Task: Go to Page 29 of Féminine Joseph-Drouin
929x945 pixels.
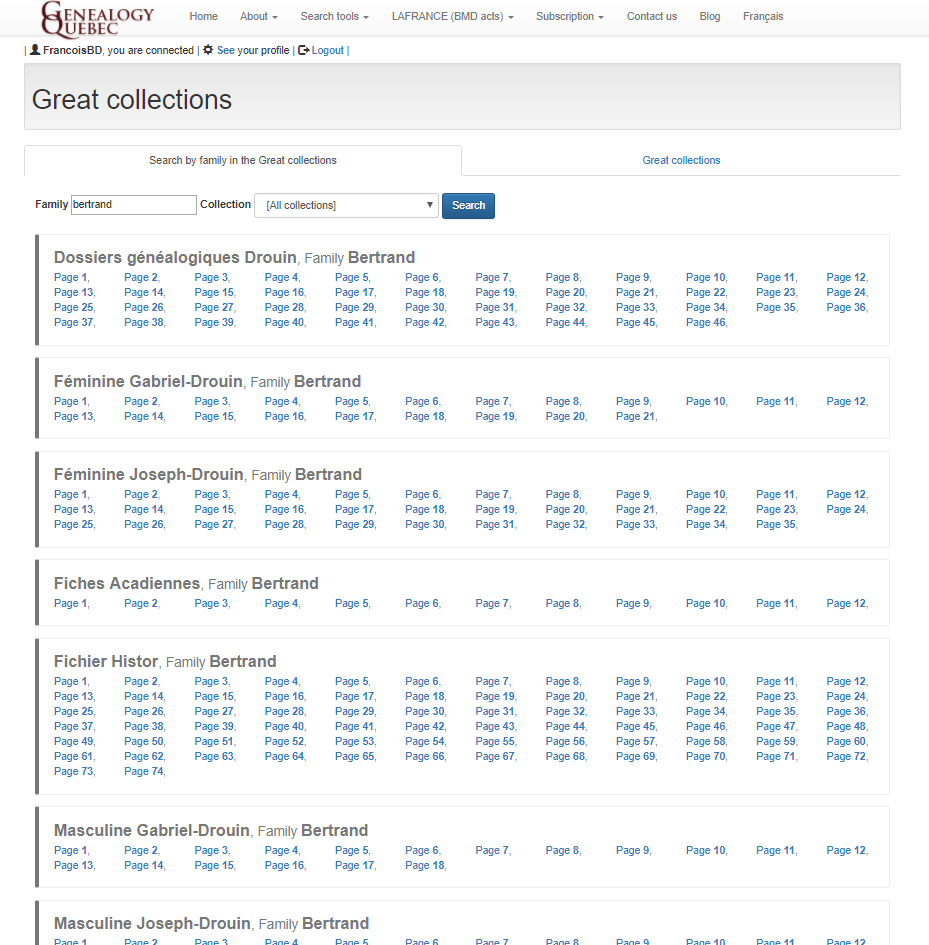Action: click(355, 524)
